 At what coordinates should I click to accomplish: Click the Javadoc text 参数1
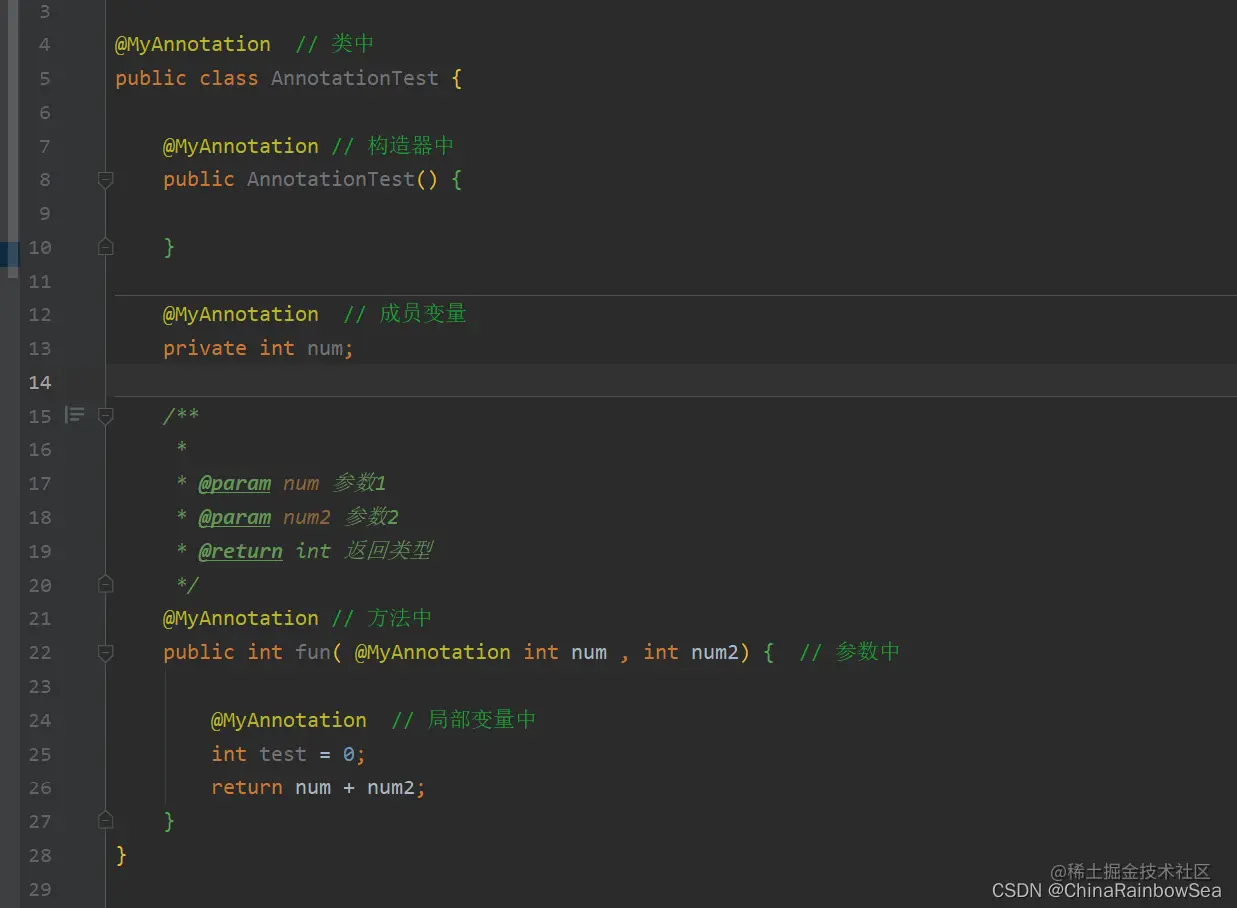(360, 483)
